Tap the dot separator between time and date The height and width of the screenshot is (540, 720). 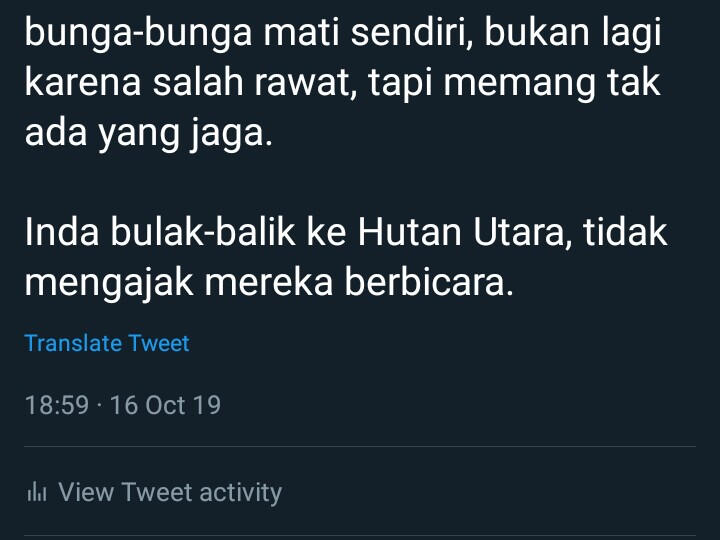(x=99, y=406)
